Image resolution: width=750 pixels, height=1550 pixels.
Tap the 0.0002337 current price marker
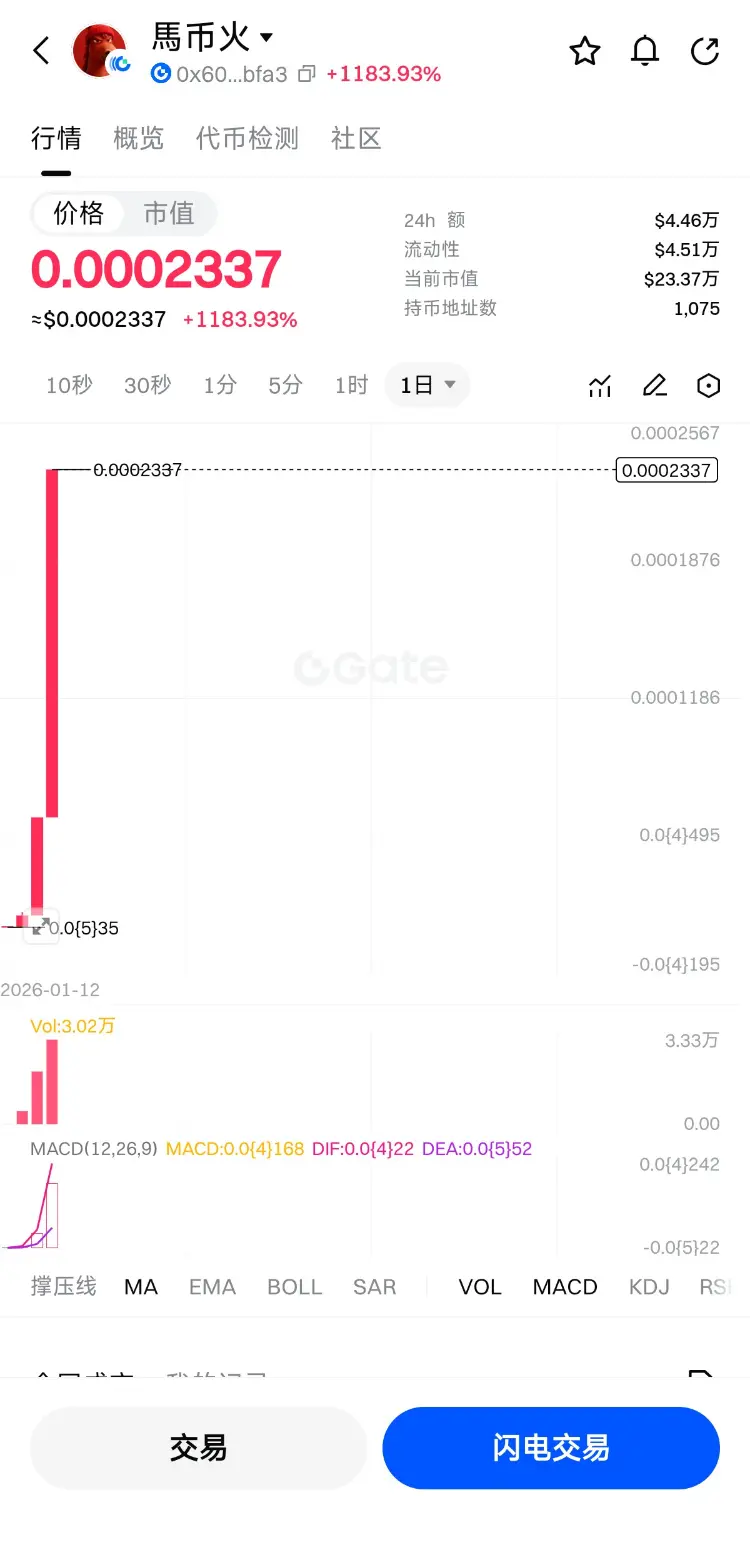tap(667, 470)
